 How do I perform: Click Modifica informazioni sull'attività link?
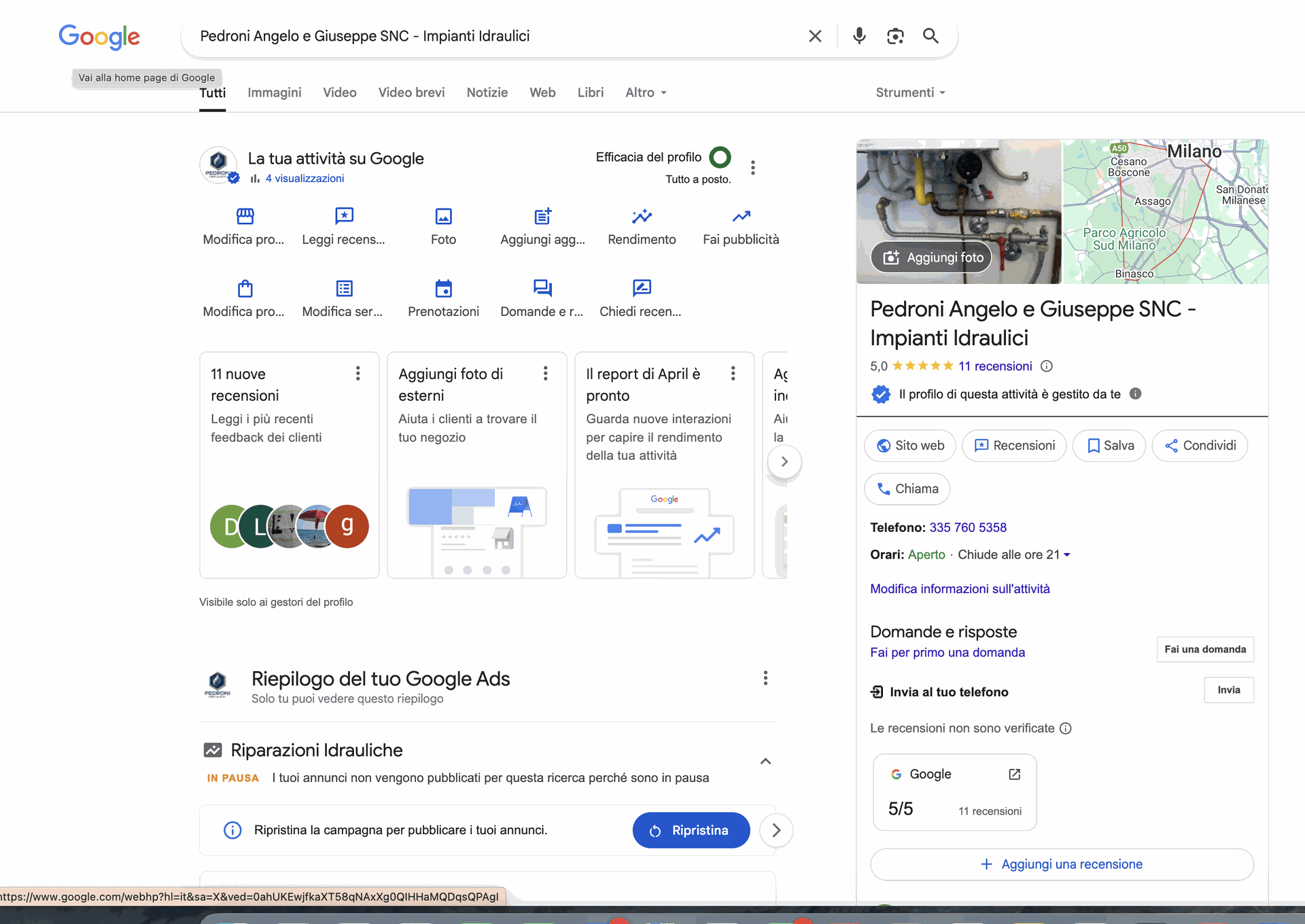click(960, 588)
